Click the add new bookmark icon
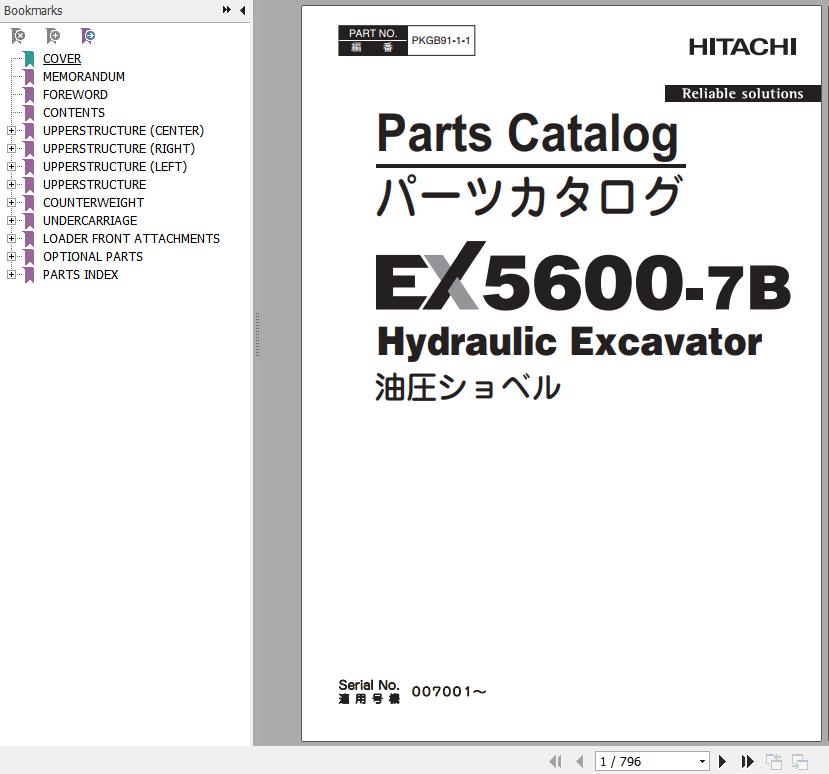This screenshot has width=829, height=774. 53,36
